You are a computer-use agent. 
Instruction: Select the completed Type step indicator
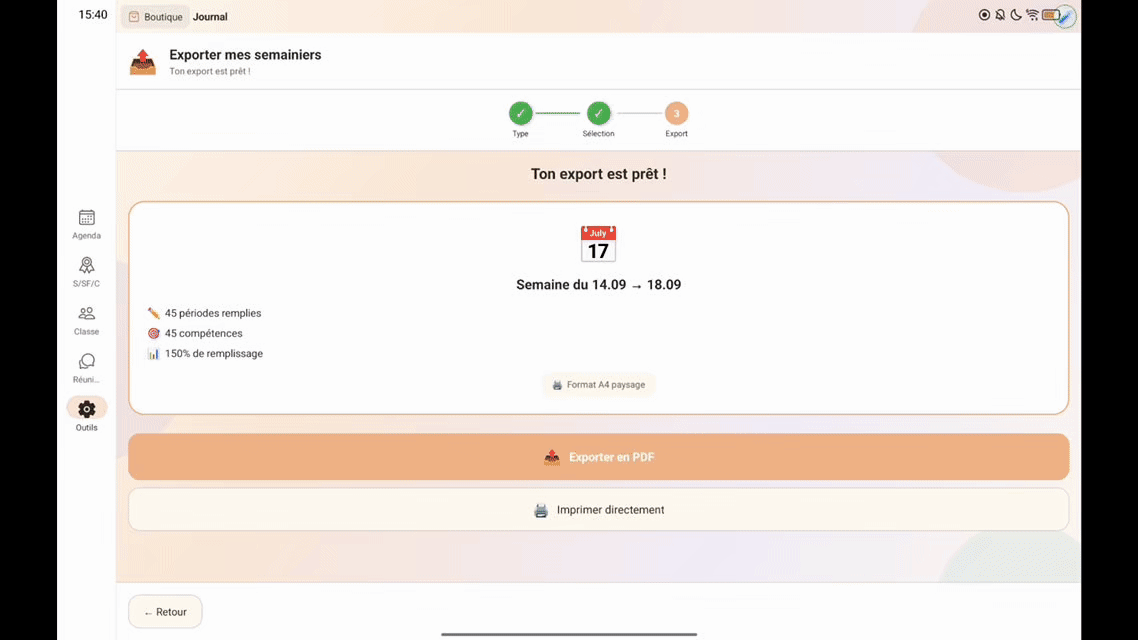pos(520,113)
